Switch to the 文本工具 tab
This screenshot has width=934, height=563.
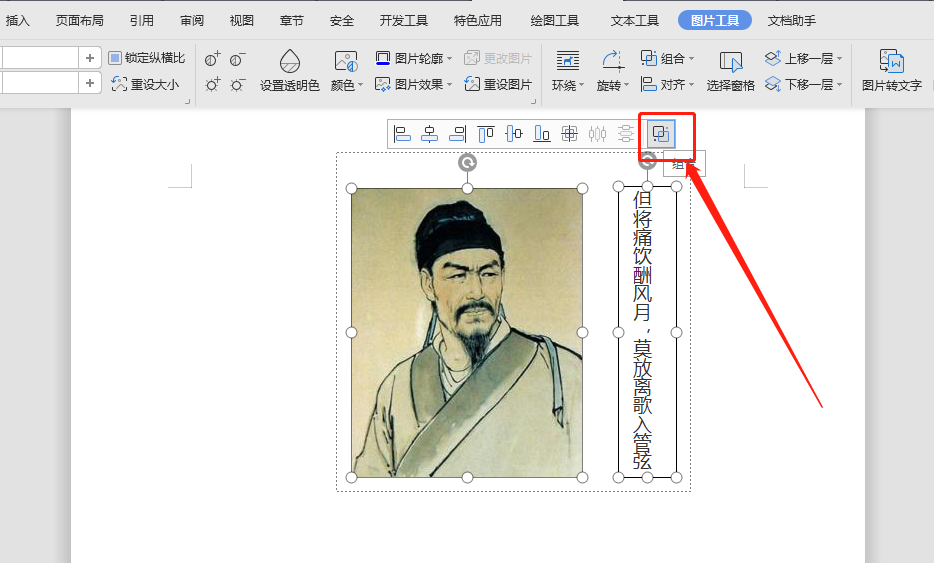[634, 21]
